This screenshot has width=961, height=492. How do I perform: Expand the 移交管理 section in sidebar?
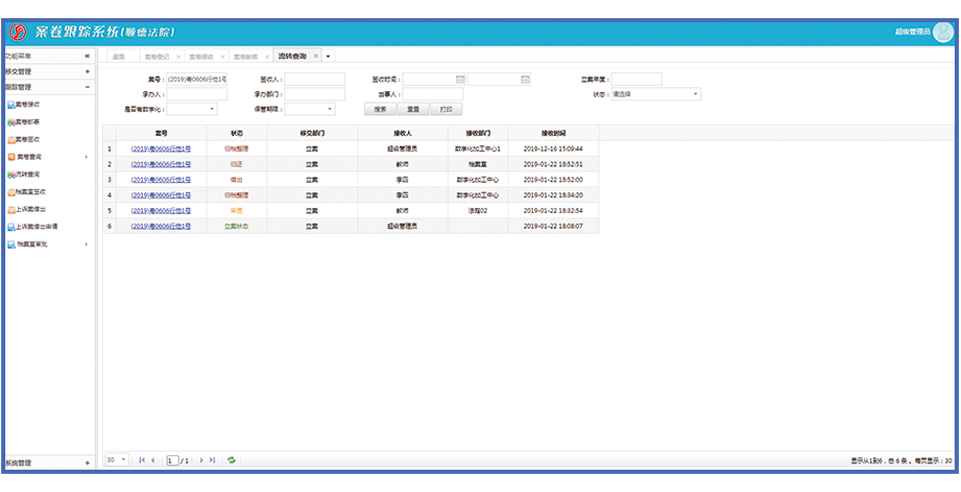coord(87,72)
